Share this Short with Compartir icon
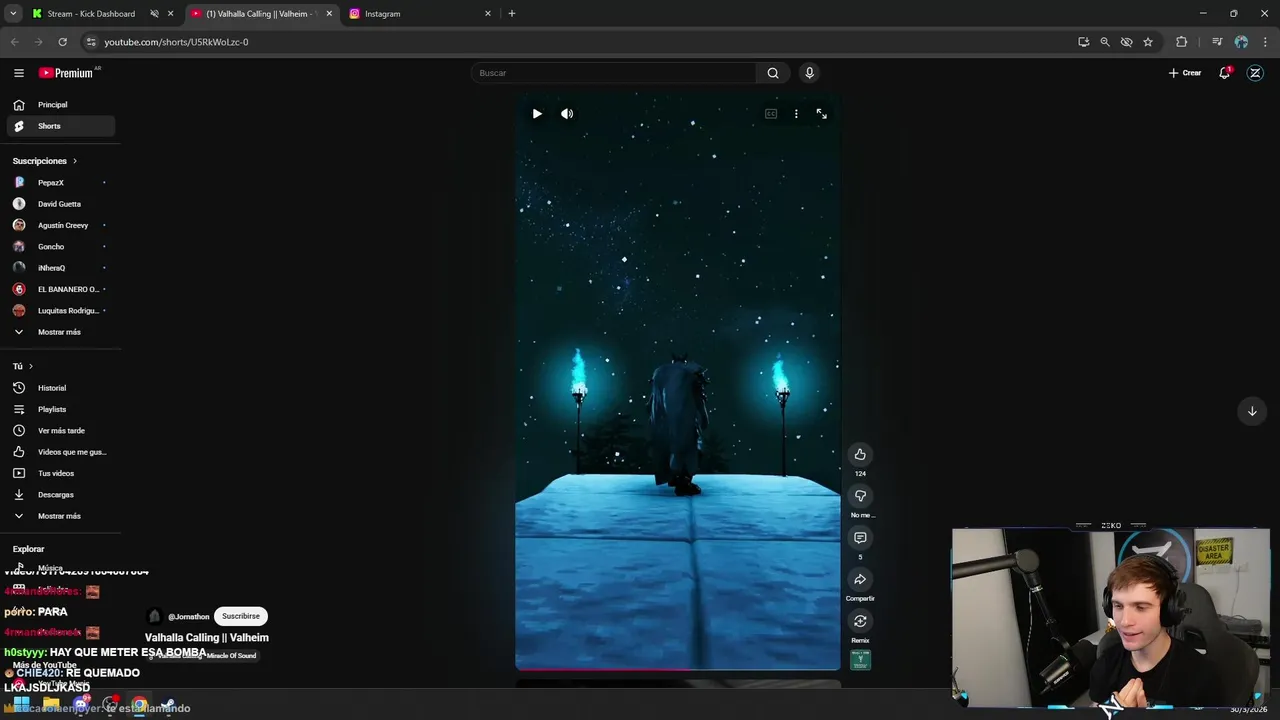 (860, 580)
